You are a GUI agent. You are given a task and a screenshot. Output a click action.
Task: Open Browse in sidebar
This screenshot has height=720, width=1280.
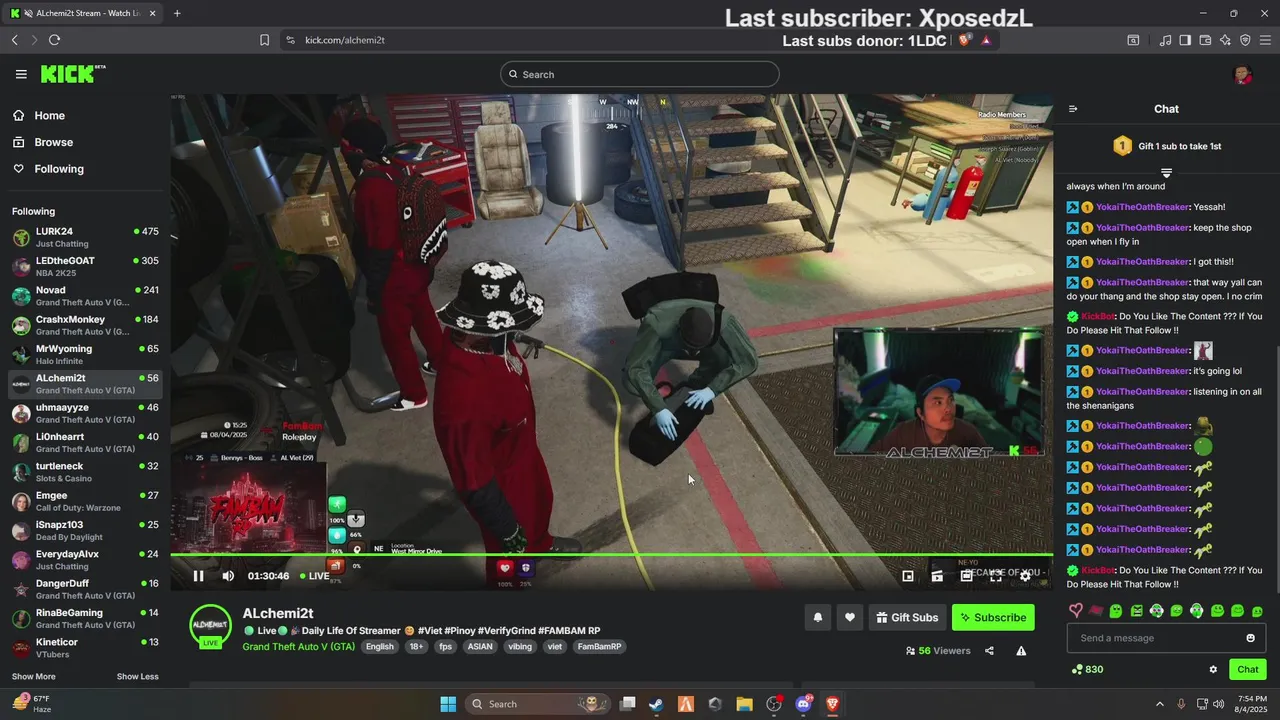coord(43,142)
